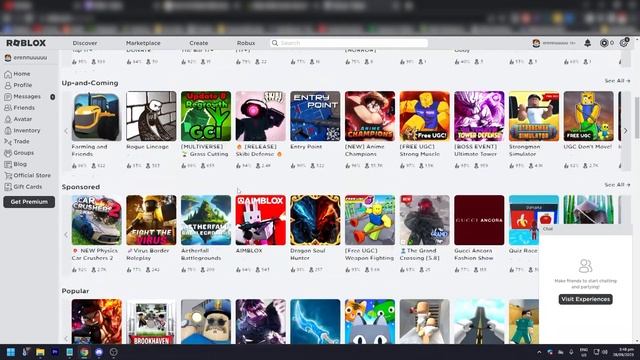This screenshot has width=640, height=360.
Task: Open Avatar in the sidebar
Action: [x=18, y=119]
